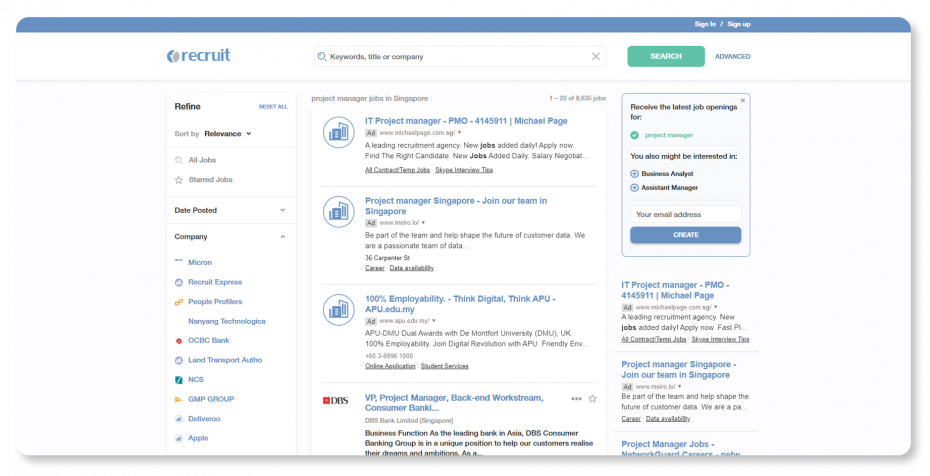This screenshot has width=930, height=476.
Task: Click the GMP GROUP logo icon
Action: 179,400
